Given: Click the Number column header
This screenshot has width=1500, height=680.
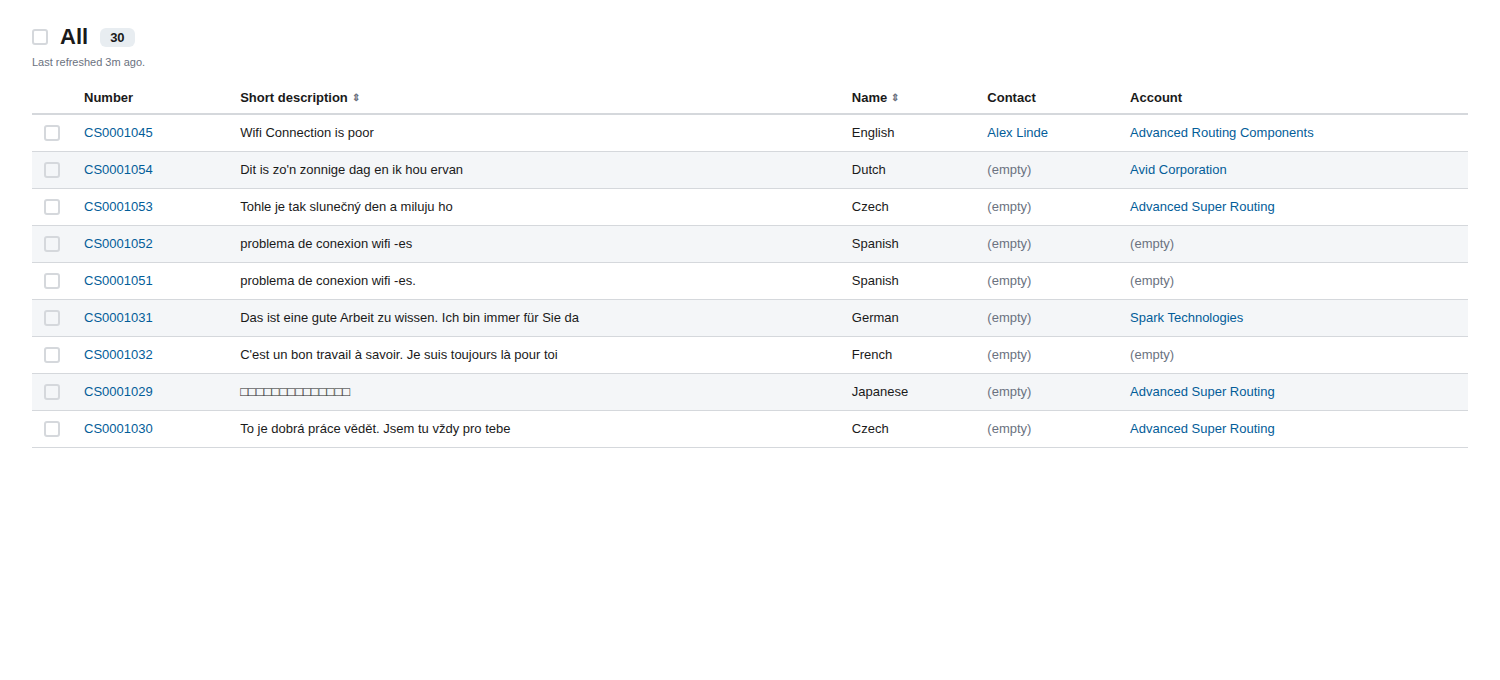Looking at the screenshot, I should [108, 98].
